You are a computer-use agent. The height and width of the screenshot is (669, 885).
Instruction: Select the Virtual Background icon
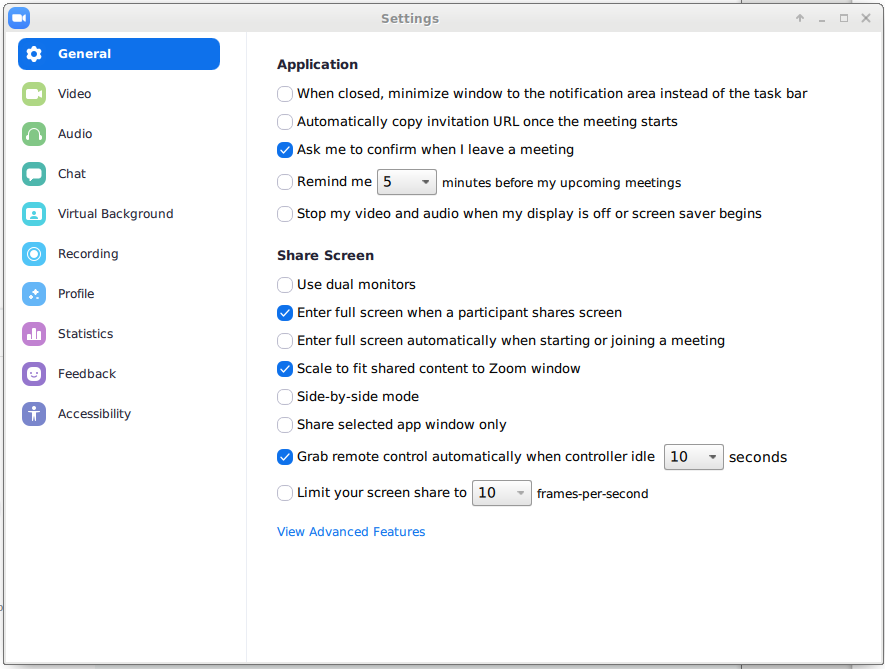point(34,214)
